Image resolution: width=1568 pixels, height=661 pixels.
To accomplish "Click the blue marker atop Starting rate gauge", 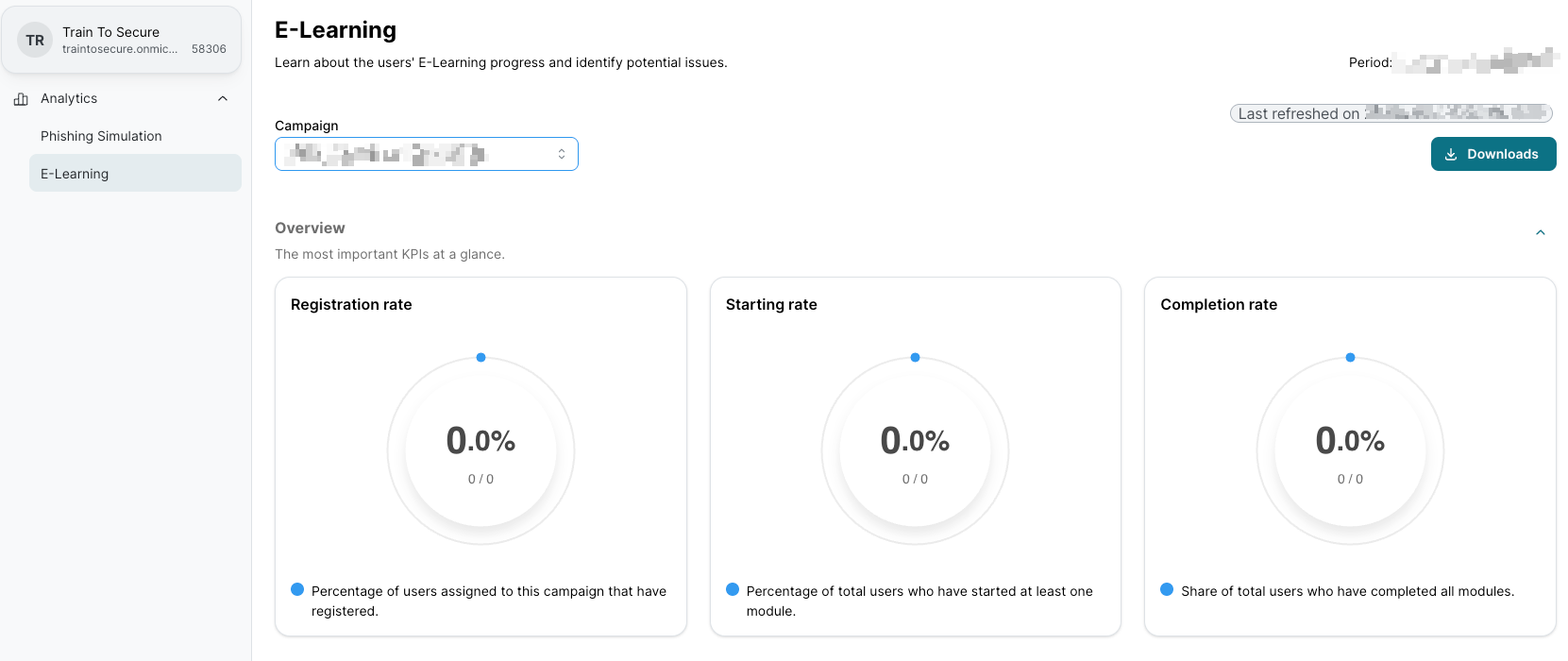I will 915,358.
